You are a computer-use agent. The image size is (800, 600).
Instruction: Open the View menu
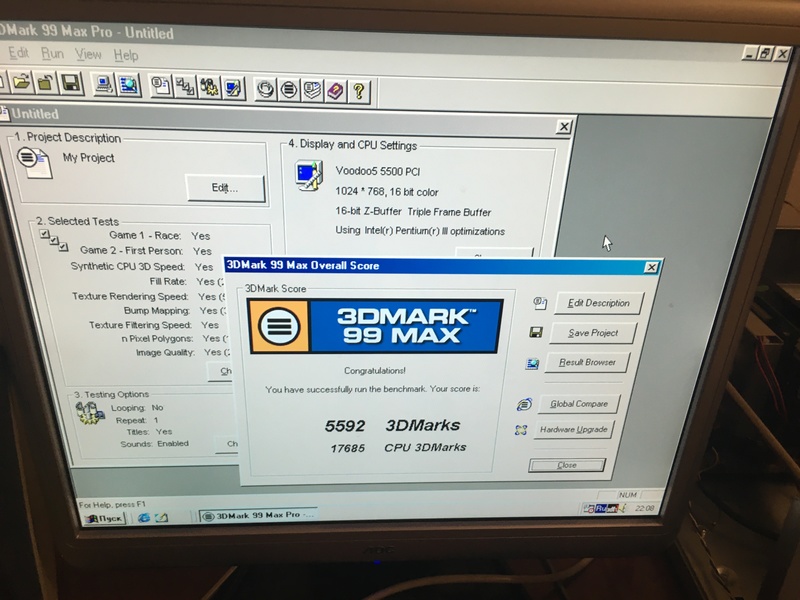pos(88,54)
